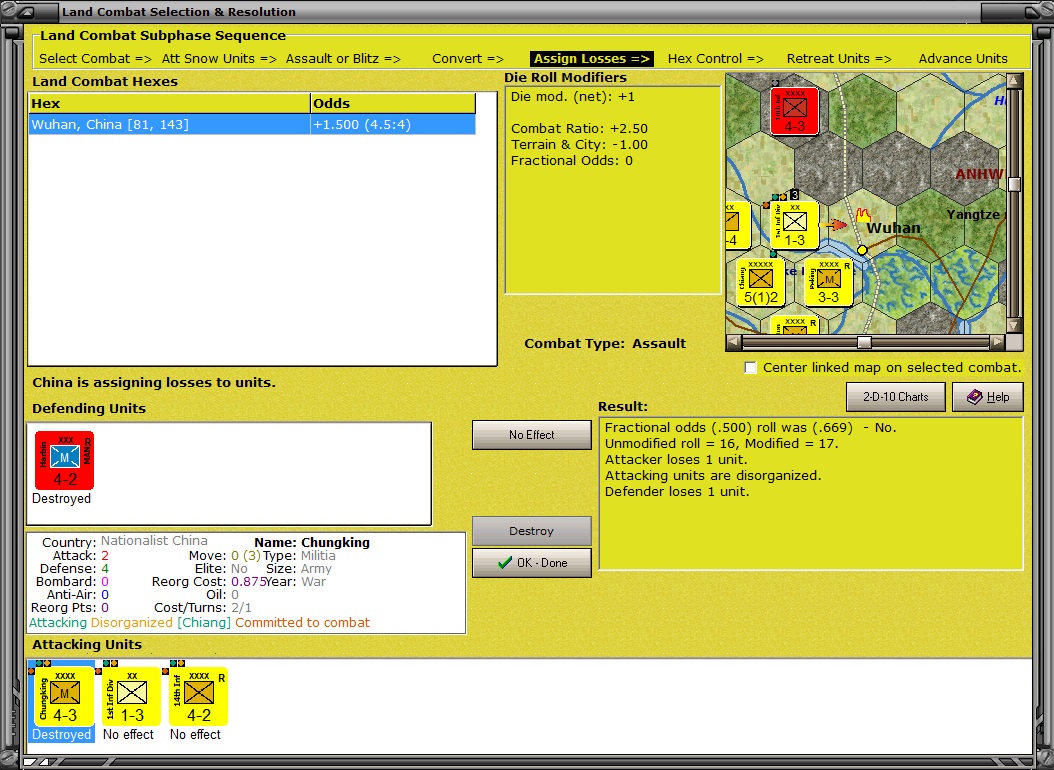Click the minimap horizontal scrollbar thumb
The width and height of the screenshot is (1054, 770).
tap(864, 342)
